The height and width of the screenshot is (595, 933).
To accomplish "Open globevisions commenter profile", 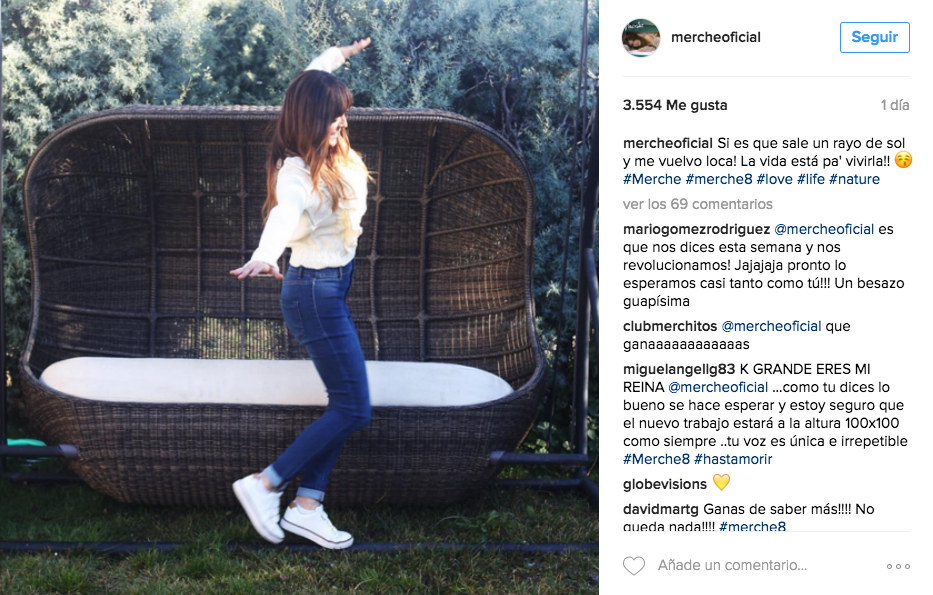I will [x=665, y=484].
